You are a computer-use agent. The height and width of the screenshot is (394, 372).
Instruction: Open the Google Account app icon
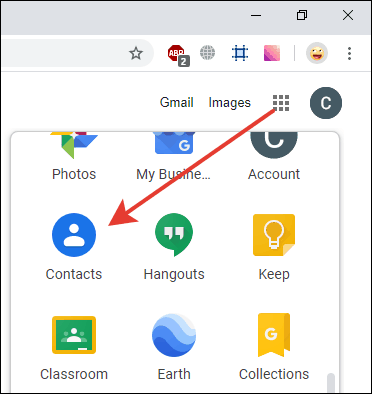[x=274, y=145]
